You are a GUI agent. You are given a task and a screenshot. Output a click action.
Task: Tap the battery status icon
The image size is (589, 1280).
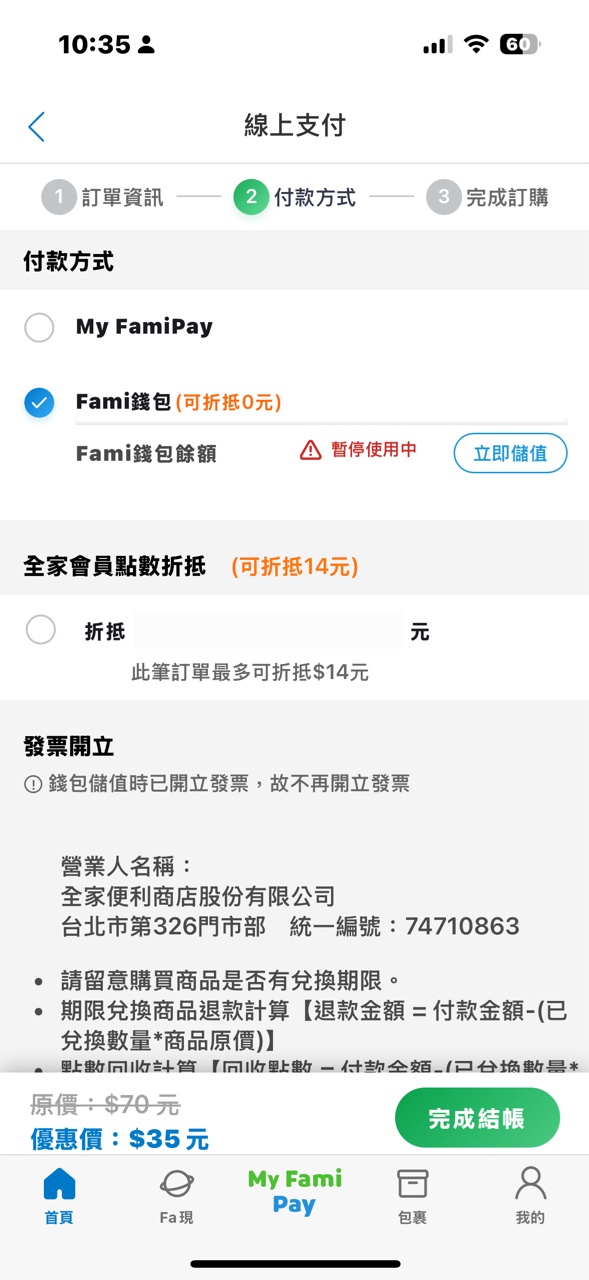[519, 44]
